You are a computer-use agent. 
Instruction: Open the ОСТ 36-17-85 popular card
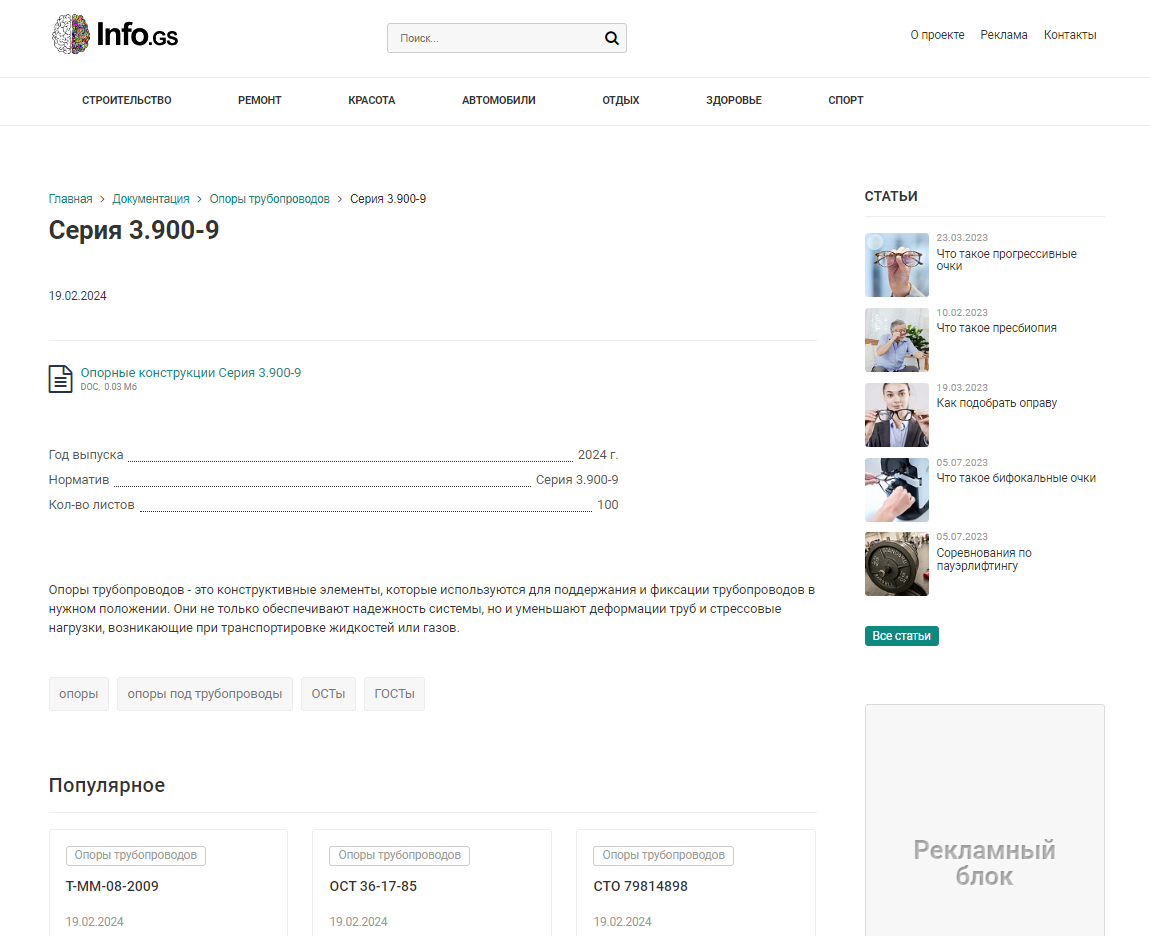point(373,886)
